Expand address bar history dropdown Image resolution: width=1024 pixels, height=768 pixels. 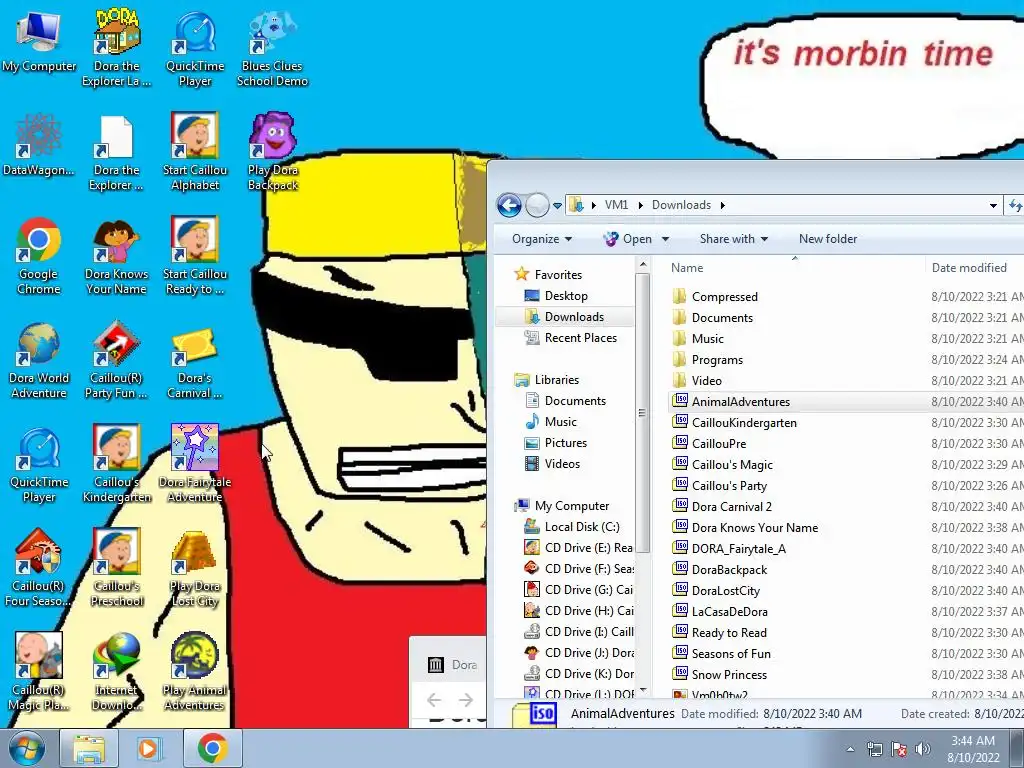[993, 205]
